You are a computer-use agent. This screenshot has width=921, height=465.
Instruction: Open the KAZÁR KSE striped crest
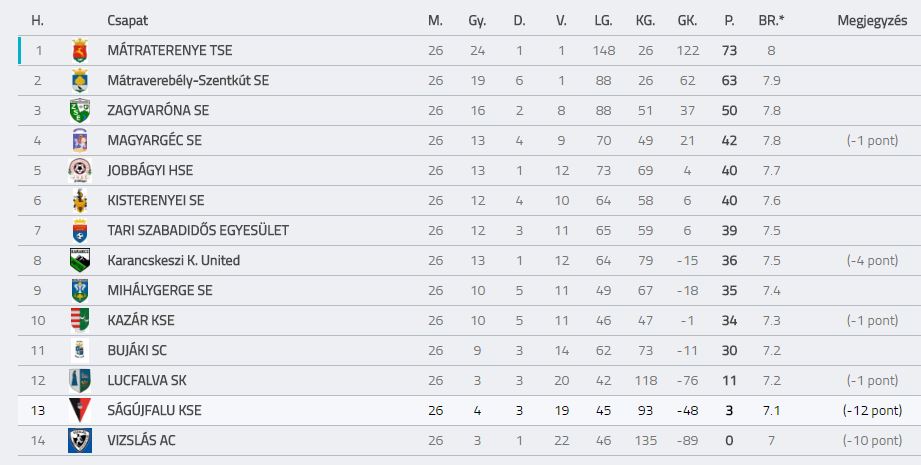80,320
